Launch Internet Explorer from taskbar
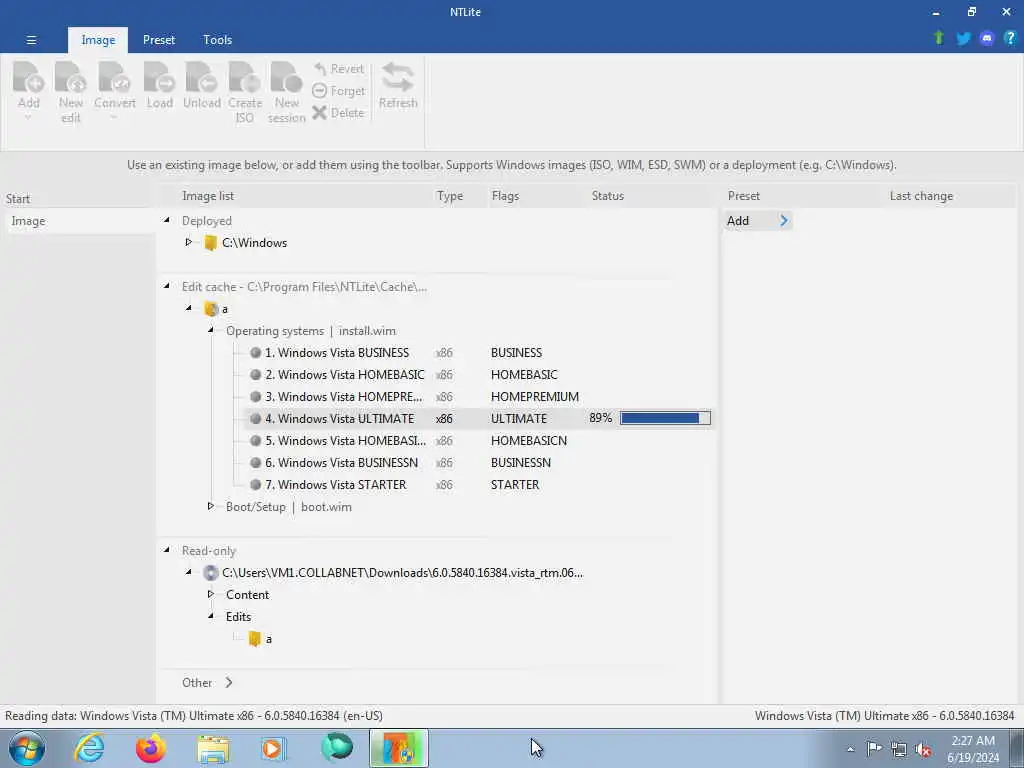 click(x=88, y=748)
